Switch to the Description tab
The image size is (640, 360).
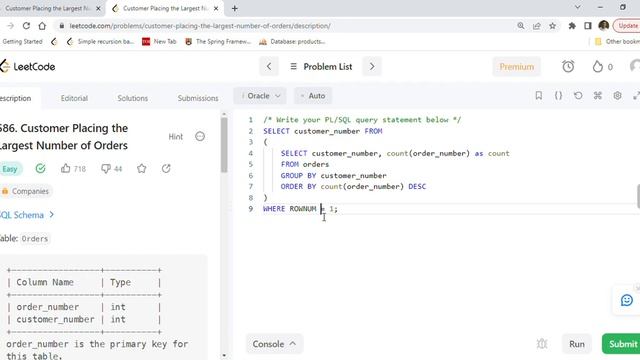click(16, 98)
